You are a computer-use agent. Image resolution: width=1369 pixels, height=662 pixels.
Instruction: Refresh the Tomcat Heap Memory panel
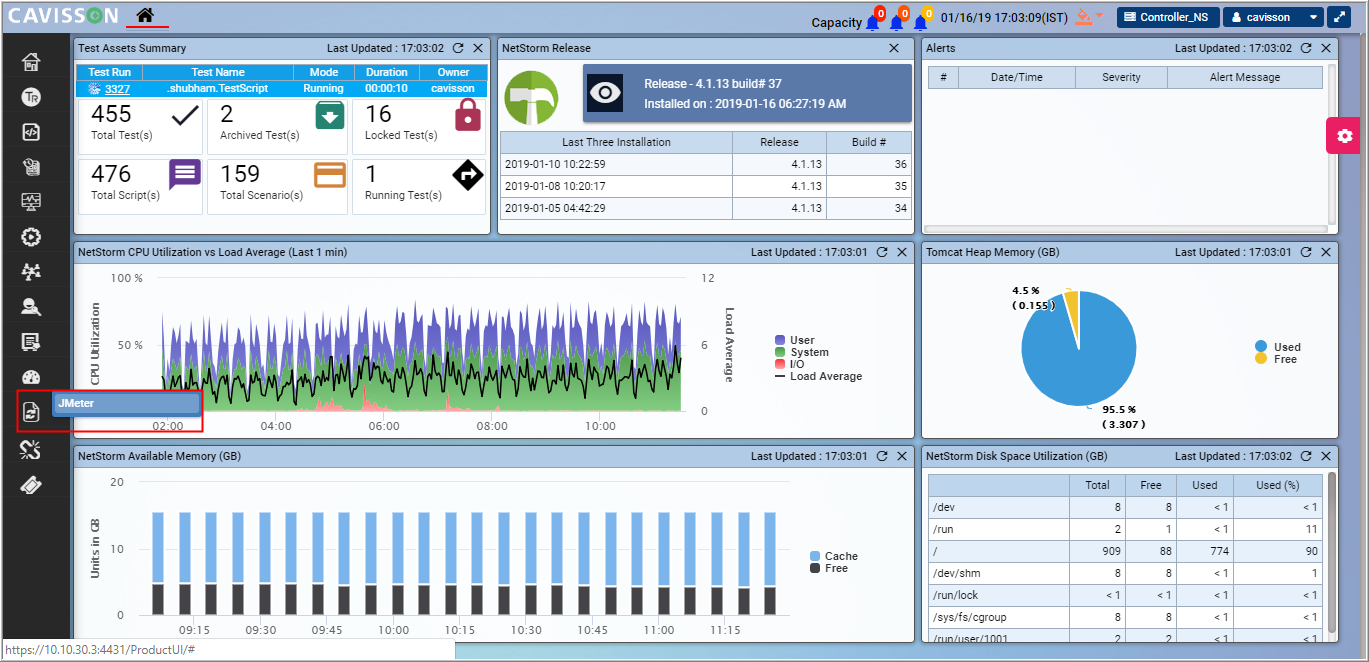tap(1306, 252)
